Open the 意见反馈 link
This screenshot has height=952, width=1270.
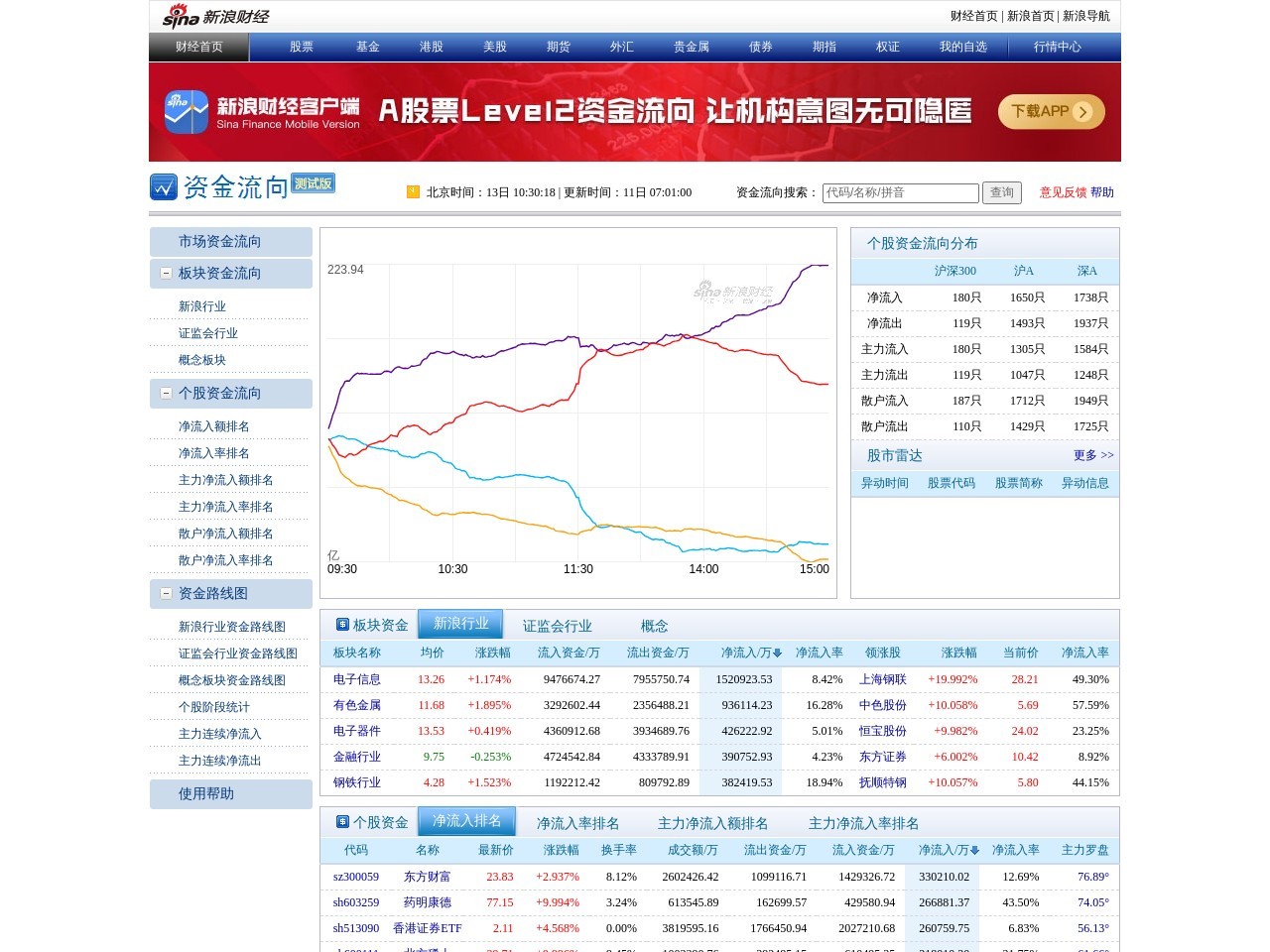(1064, 192)
